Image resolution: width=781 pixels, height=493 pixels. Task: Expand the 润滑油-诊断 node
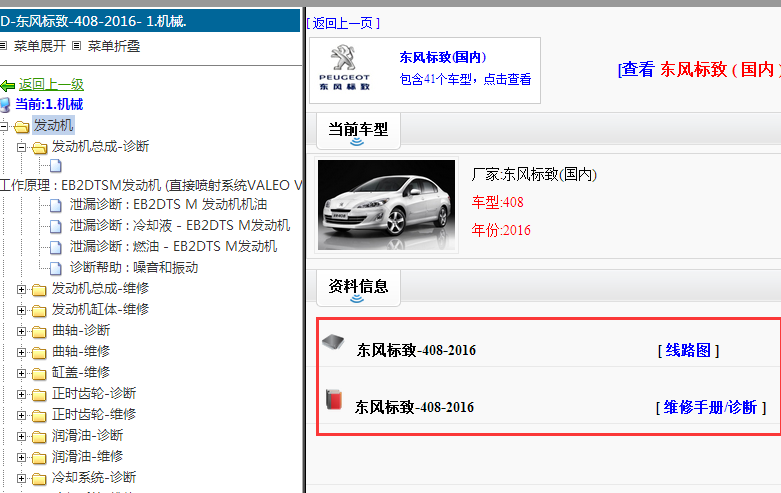(21, 436)
